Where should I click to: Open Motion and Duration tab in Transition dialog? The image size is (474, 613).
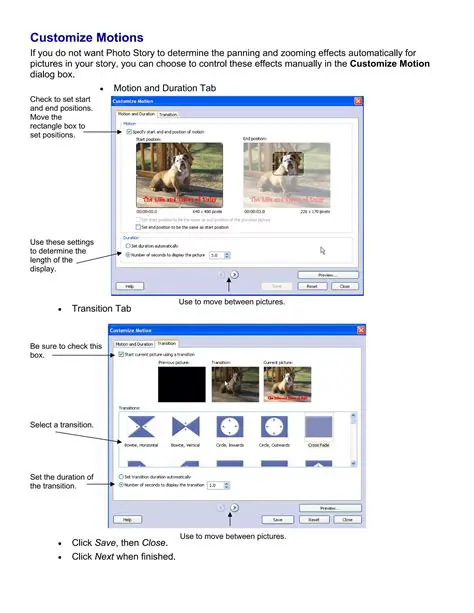(x=134, y=344)
